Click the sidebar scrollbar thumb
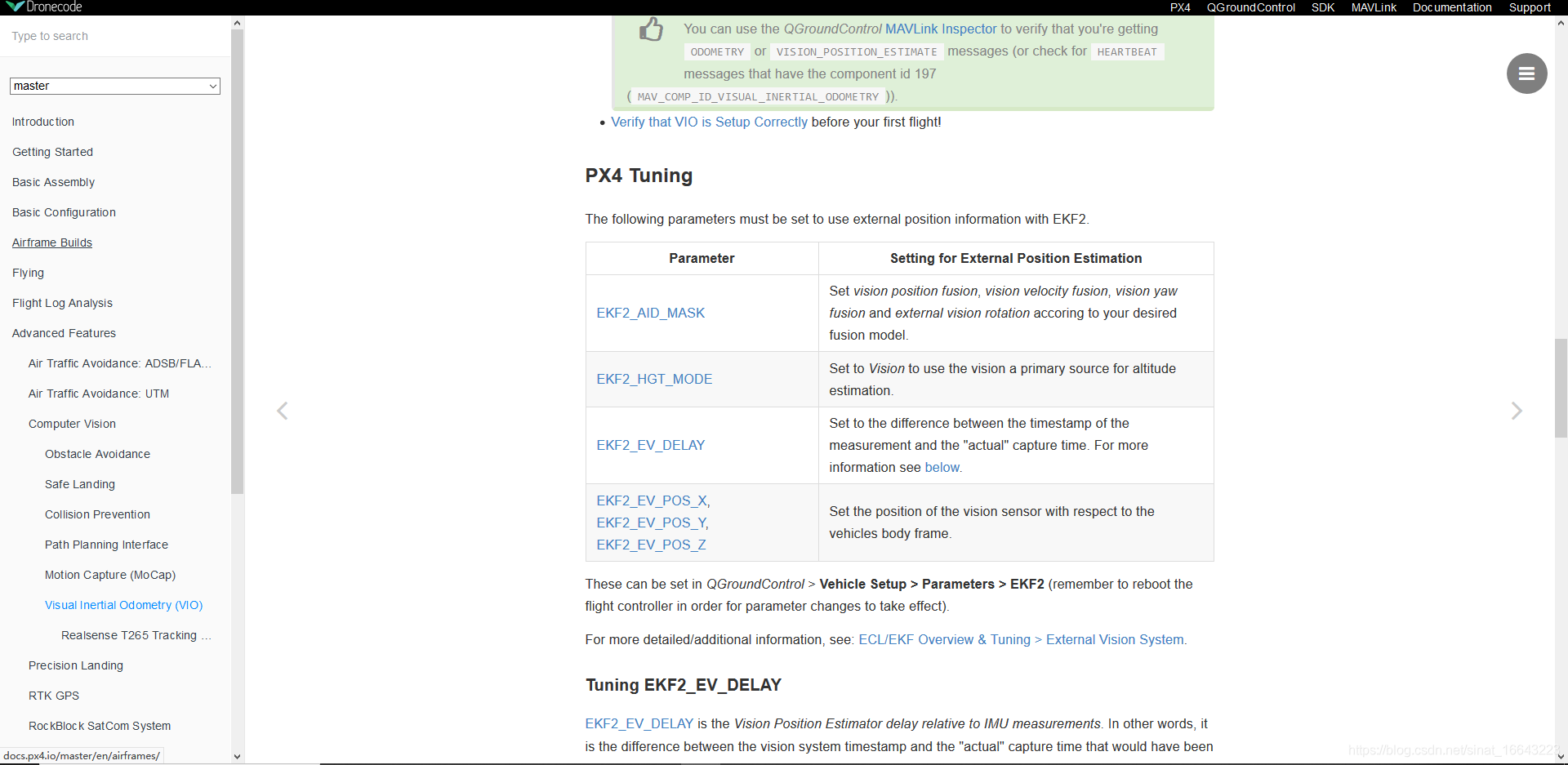The width and height of the screenshot is (1568, 765). [x=237, y=262]
